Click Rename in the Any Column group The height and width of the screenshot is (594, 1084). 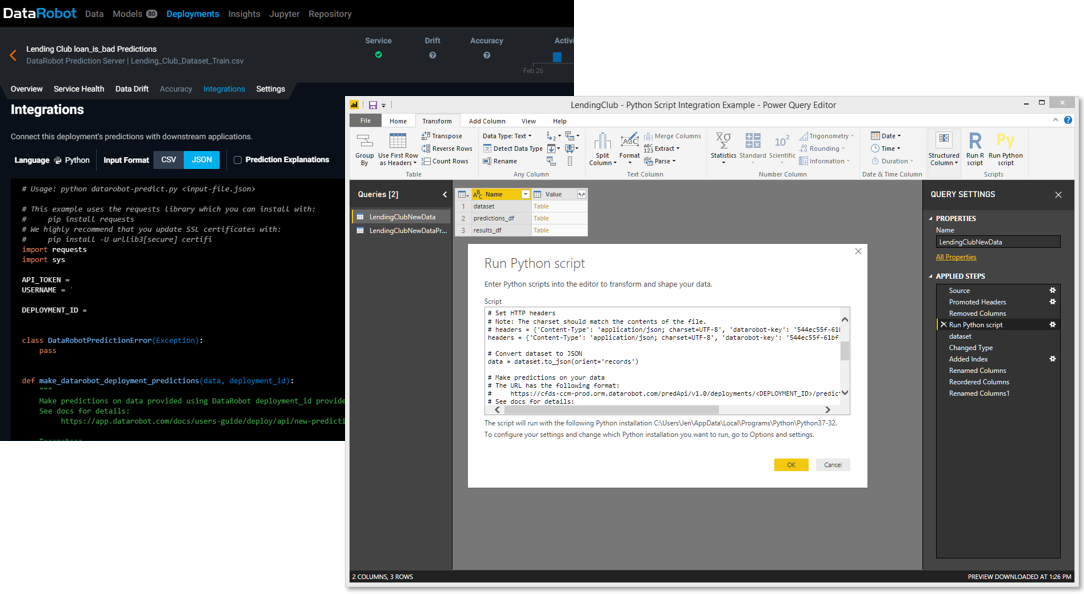pyautogui.click(x=500, y=161)
